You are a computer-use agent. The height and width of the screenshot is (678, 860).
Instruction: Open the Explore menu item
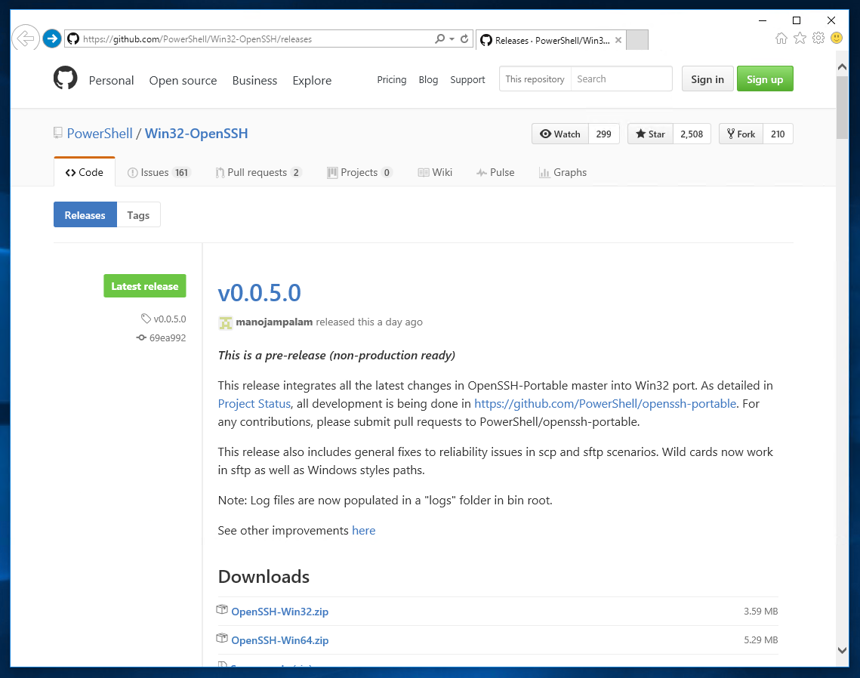pos(312,81)
